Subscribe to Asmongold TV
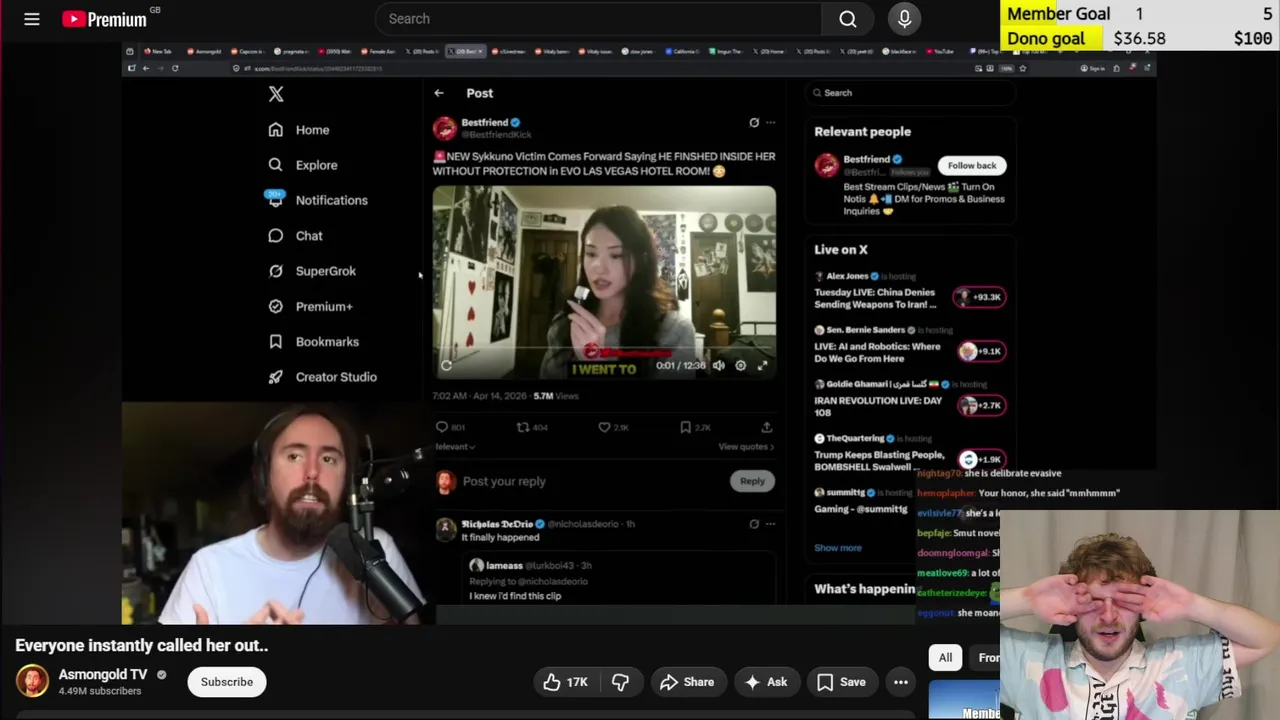Viewport: 1280px width, 720px height. 227,682
